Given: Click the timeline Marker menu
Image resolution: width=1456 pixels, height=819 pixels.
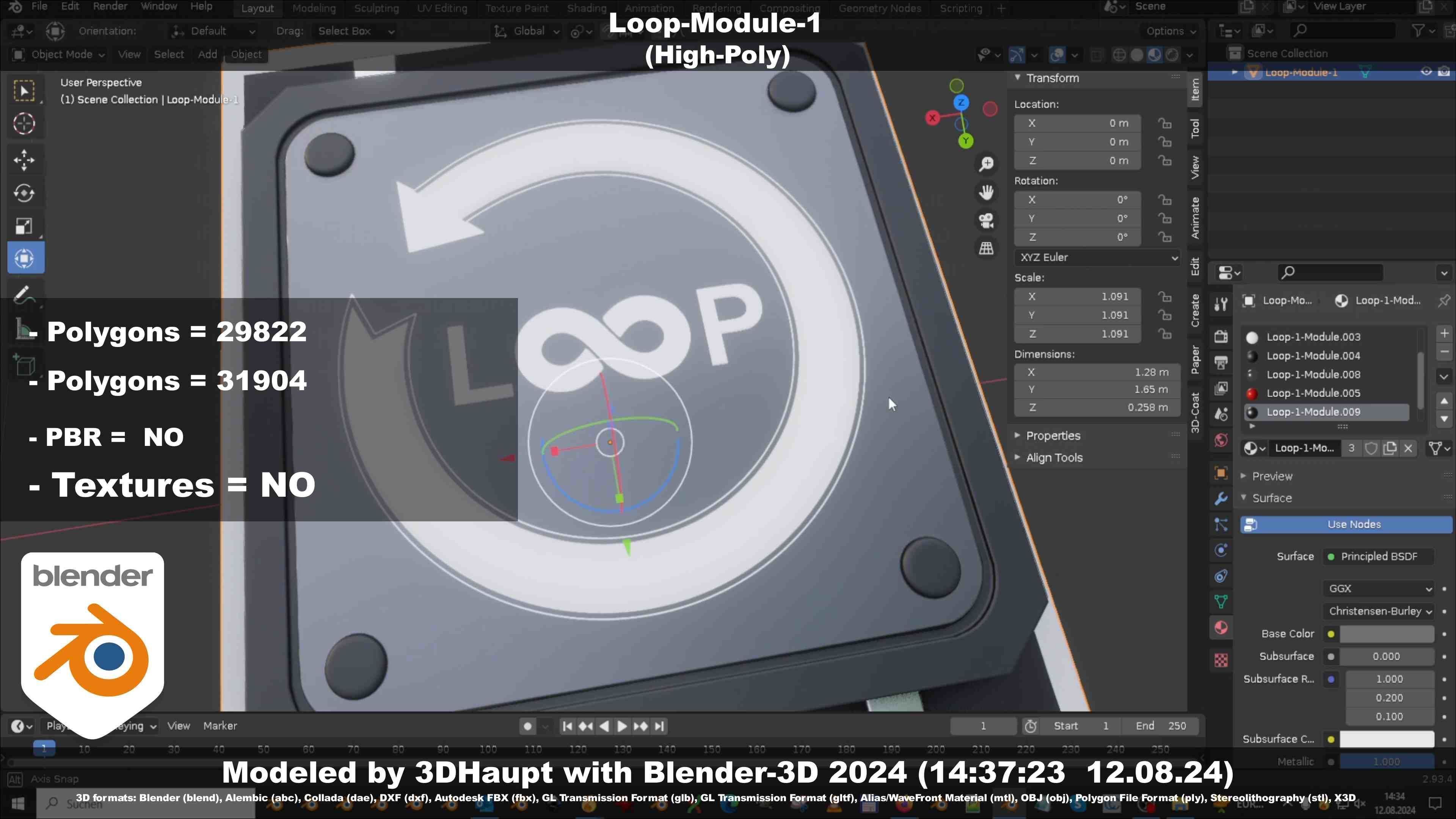Looking at the screenshot, I should pos(220,726).
